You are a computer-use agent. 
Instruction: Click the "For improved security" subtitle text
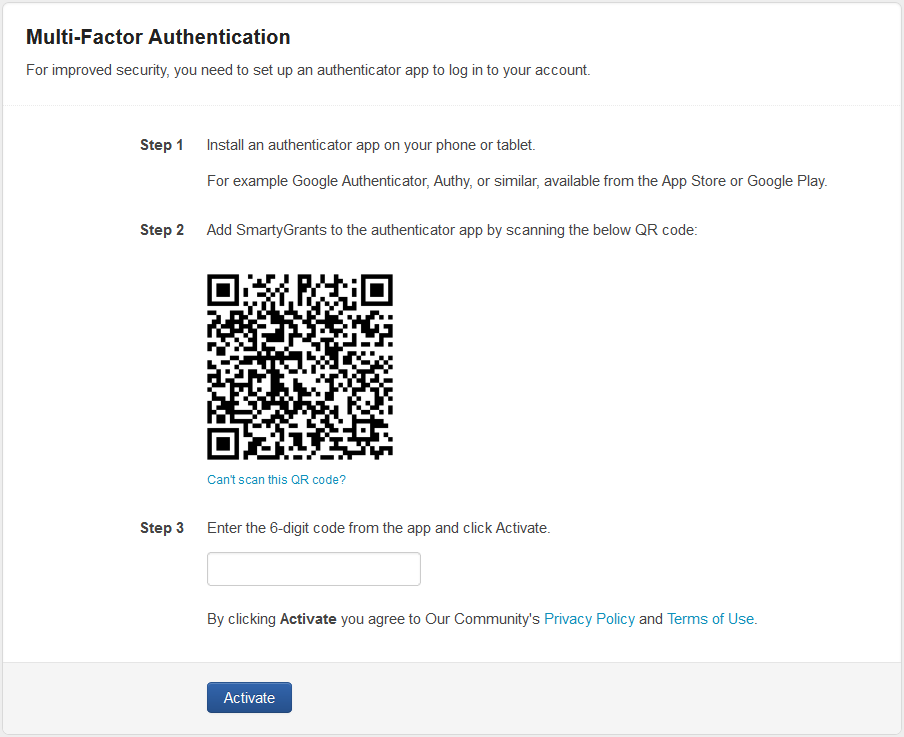pos(308,71)
